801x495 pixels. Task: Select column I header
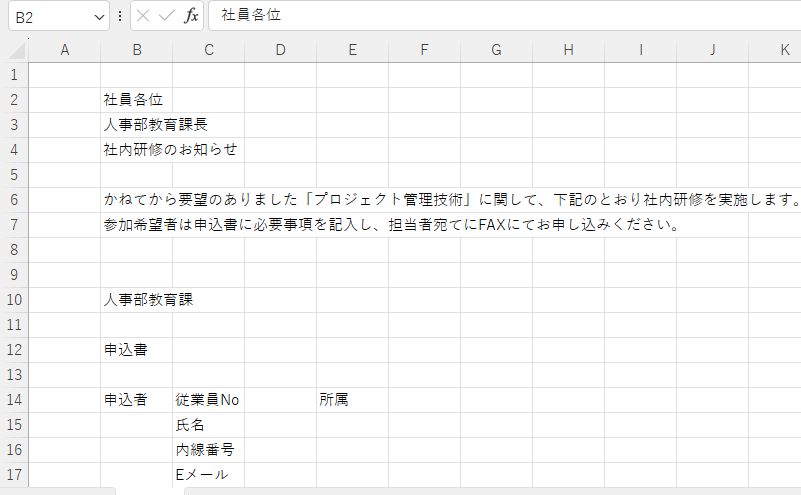(x=641, y=50)
